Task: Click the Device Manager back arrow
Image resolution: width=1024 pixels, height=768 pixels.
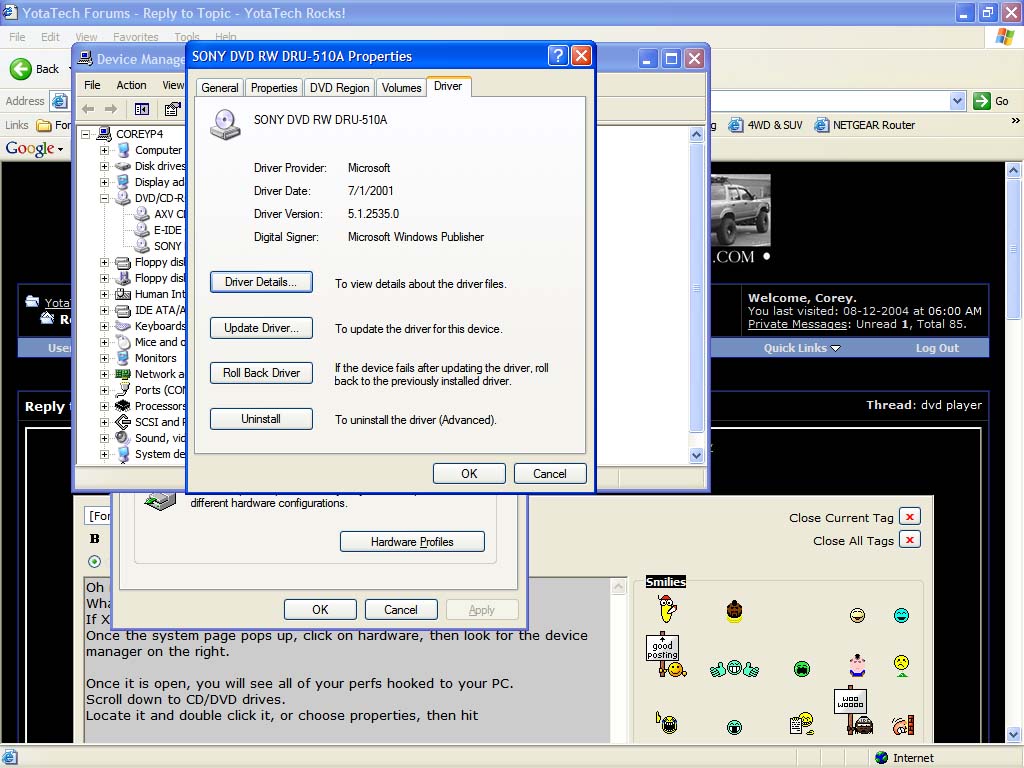Action: tap(88, 109)
